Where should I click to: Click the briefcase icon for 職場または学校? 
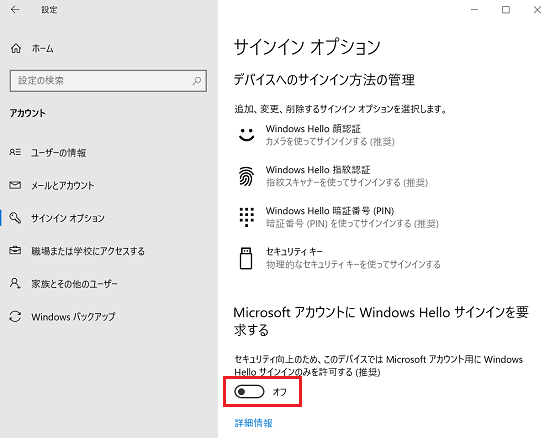click(15, 250)
